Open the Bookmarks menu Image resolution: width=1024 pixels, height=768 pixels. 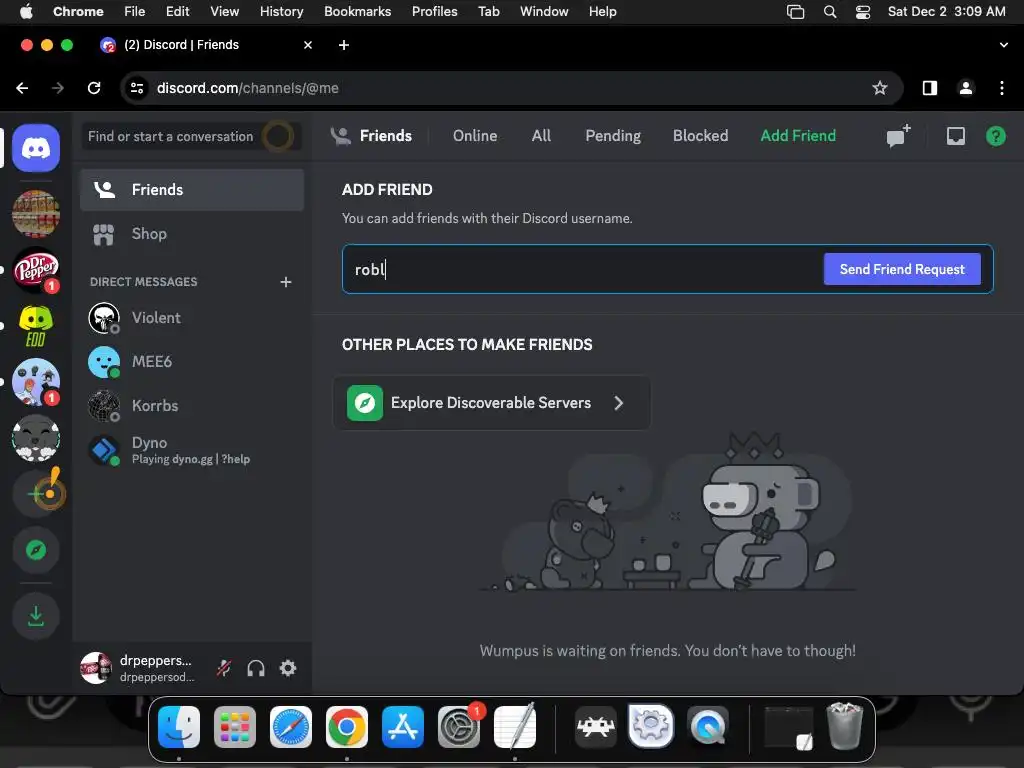(357, 12)
